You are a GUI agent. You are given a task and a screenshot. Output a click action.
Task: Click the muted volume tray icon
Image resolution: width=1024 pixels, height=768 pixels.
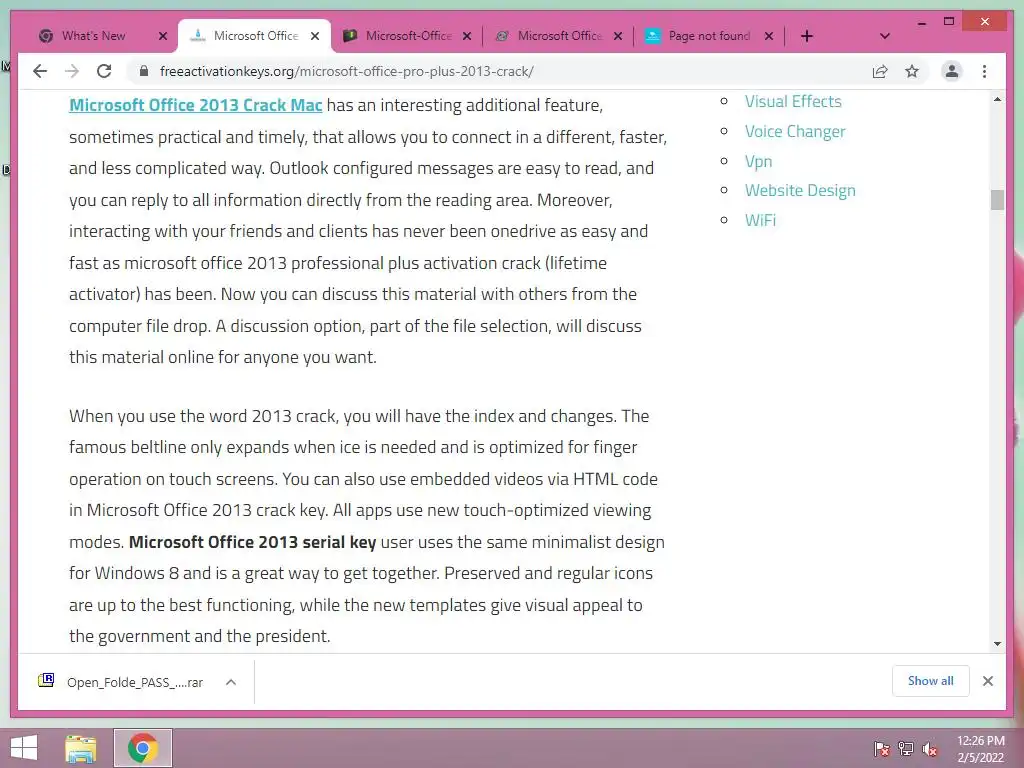tap(930, 748)
